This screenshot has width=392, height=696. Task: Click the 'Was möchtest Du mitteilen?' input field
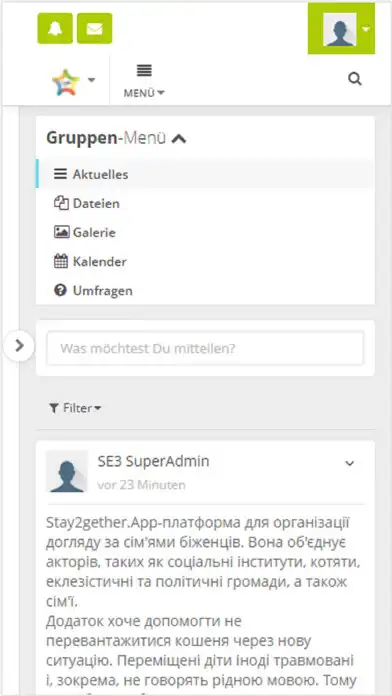pos(205,348)
